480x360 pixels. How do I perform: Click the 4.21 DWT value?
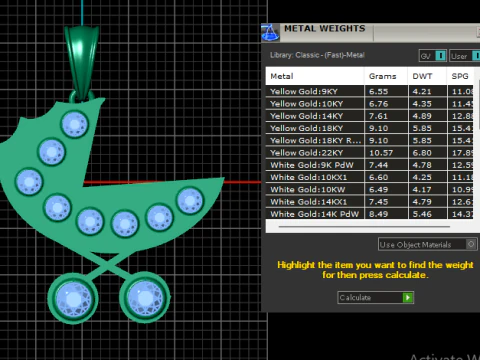pyautogui.click(x=422, y=91)
